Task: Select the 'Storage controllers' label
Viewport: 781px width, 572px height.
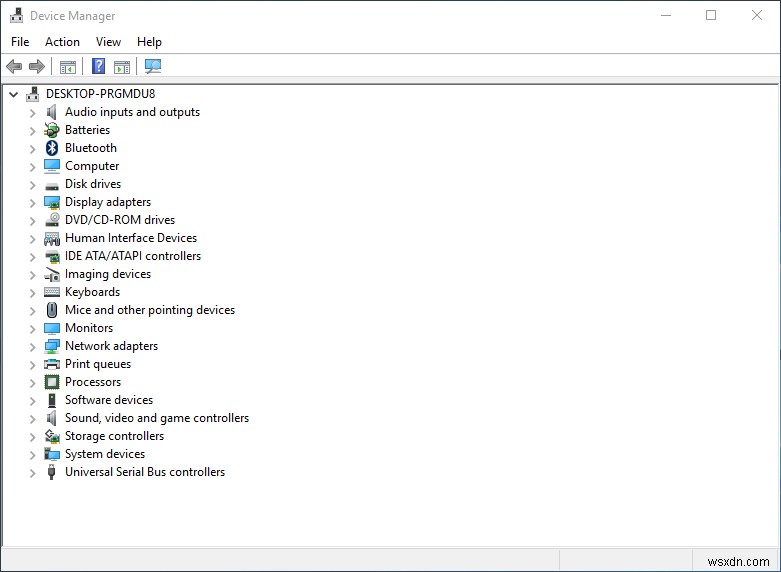Action: point(114,436)
